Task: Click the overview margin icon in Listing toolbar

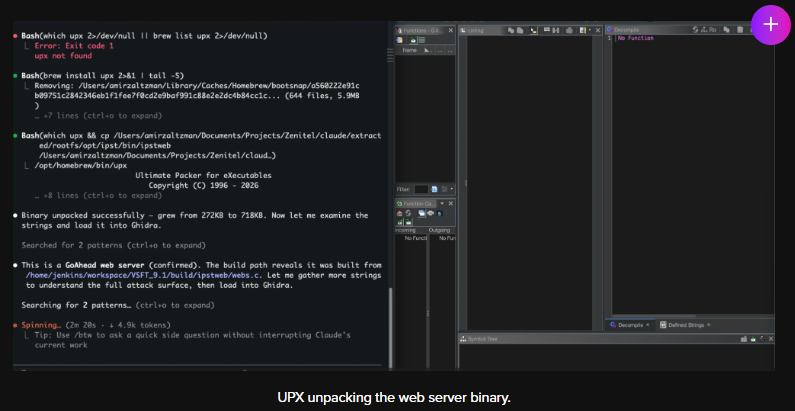Action: [x=583, y=30]
